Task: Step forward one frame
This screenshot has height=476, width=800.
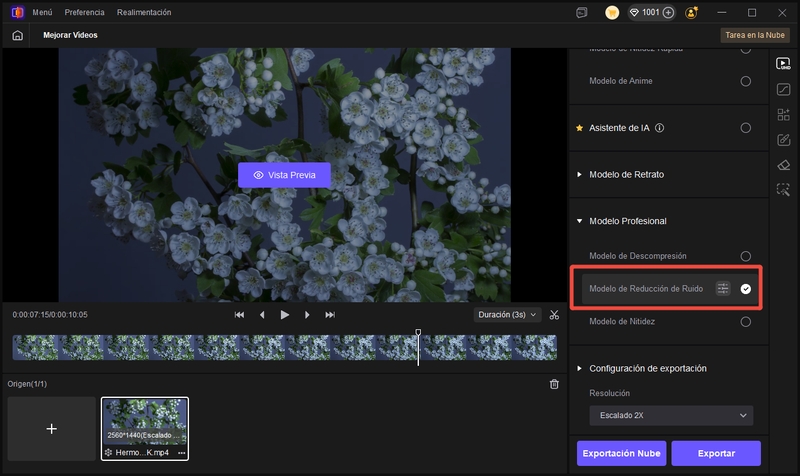Action: click(x=307, y=315)
